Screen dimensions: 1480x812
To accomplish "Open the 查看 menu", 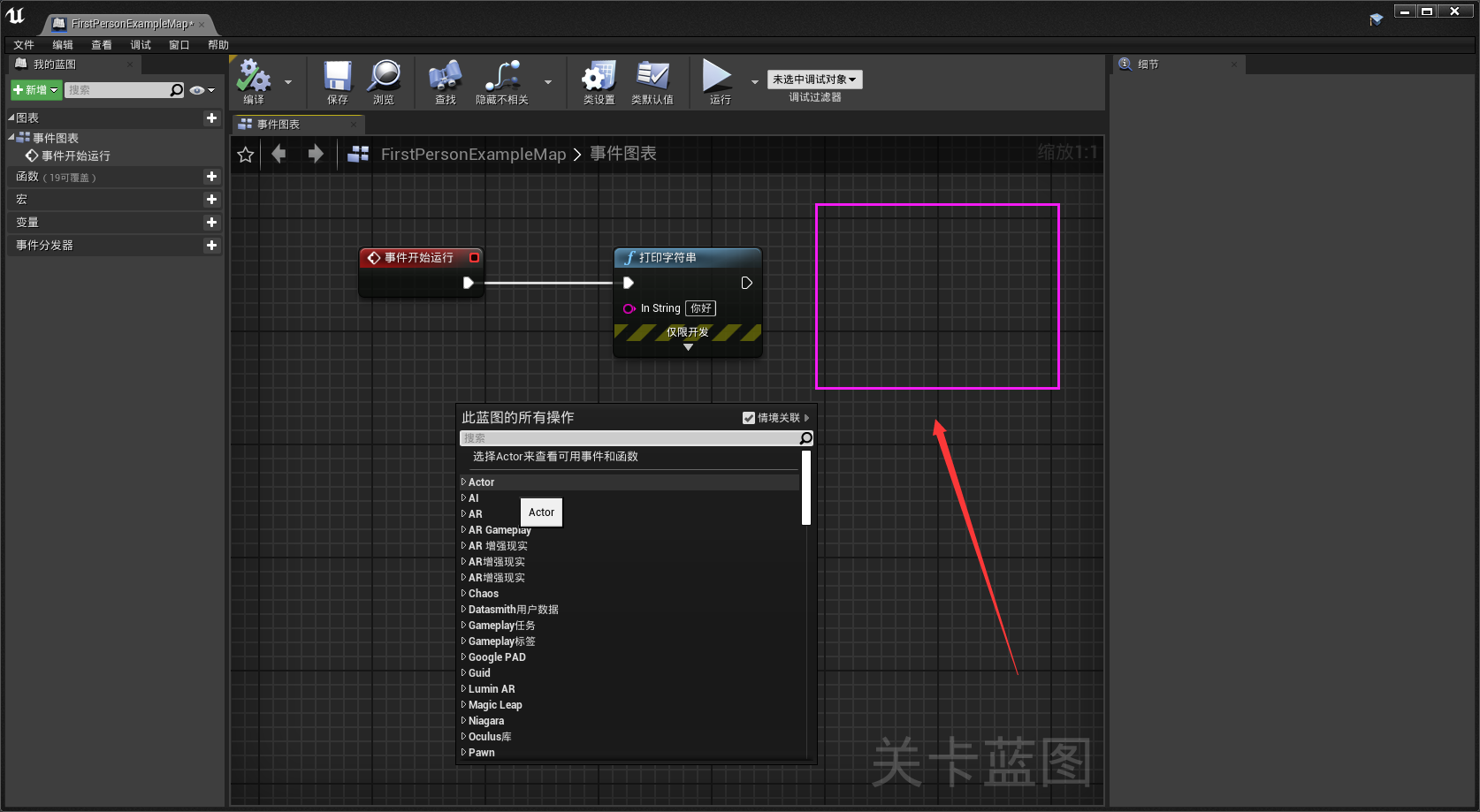I will (102, 45).
